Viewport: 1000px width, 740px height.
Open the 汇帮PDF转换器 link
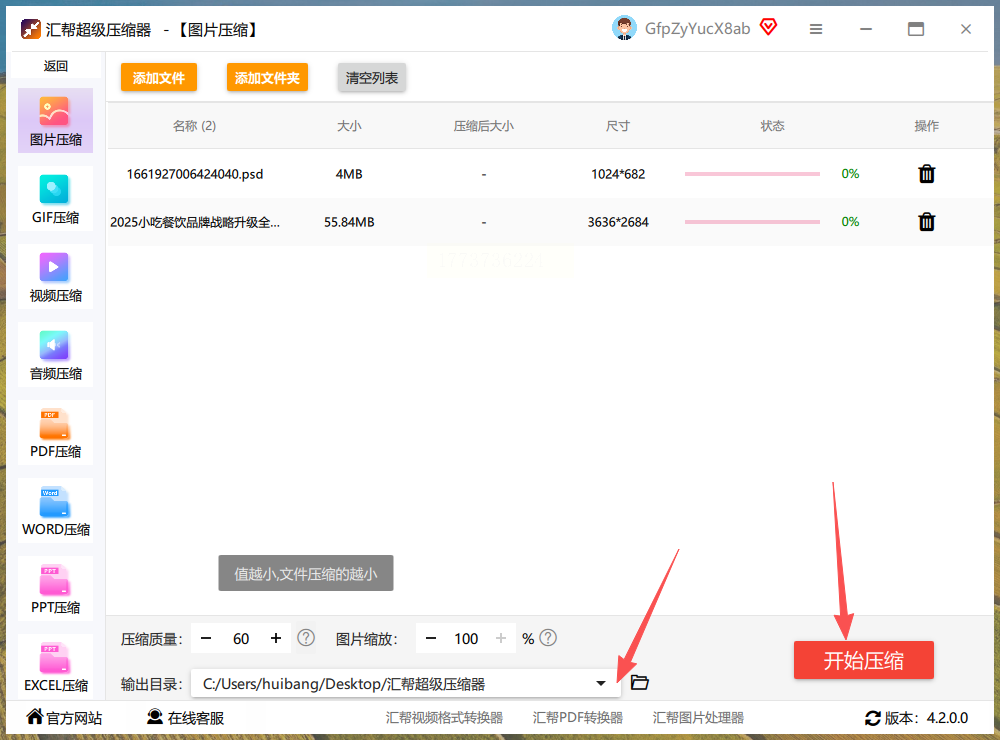pos(578,718)
